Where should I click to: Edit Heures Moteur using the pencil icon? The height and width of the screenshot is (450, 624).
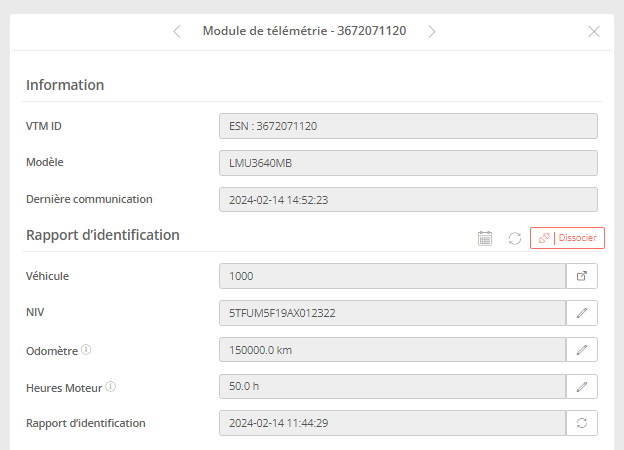[582, 386]
